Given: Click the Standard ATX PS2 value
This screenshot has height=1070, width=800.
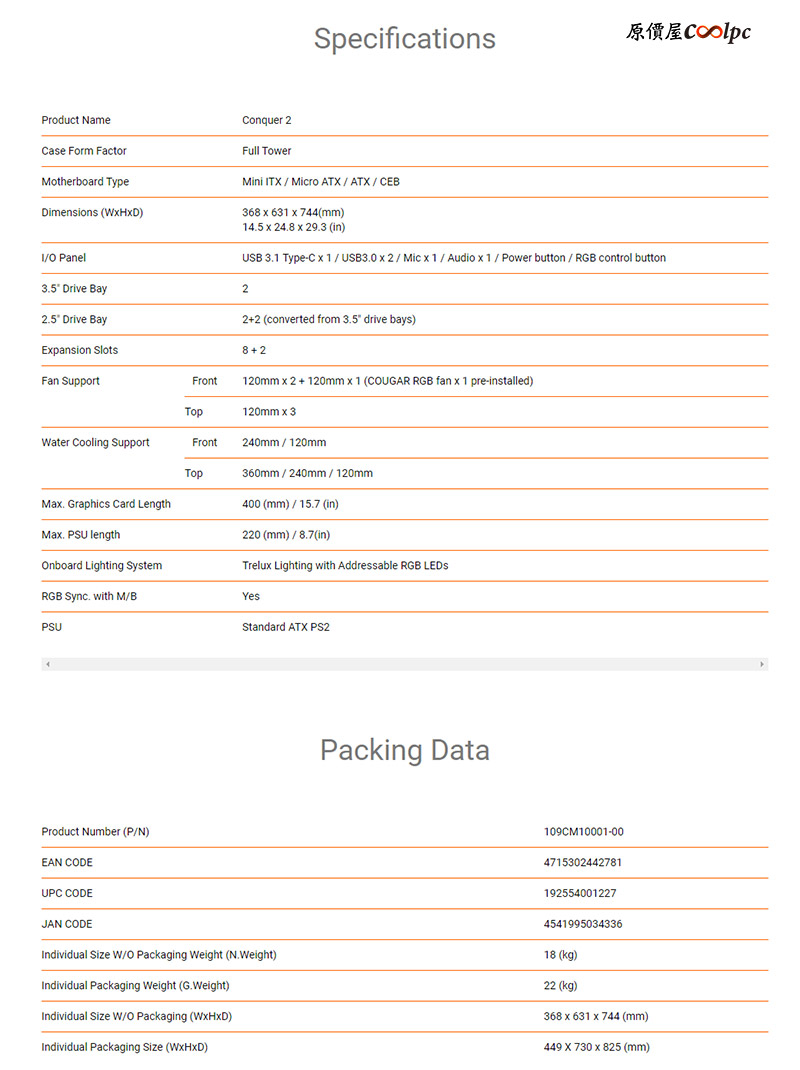Looking at the screenshot, I should (x=286, y=626).
